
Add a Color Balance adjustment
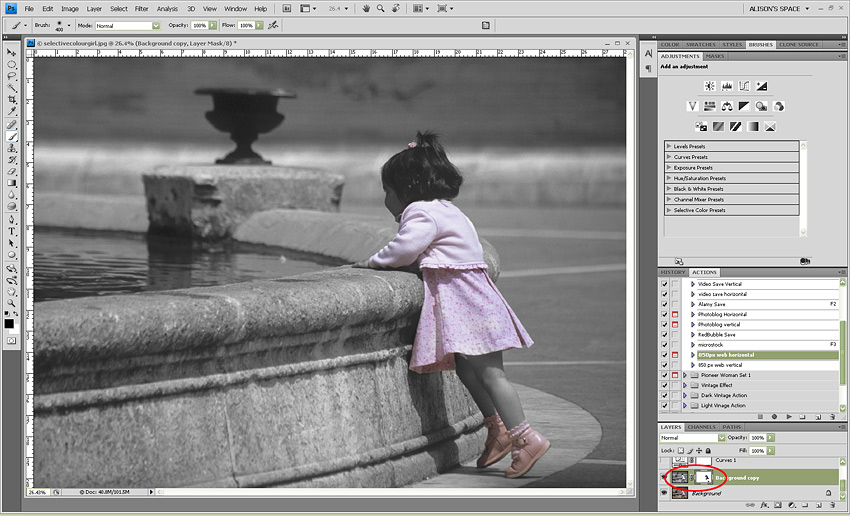click(727, 106)
